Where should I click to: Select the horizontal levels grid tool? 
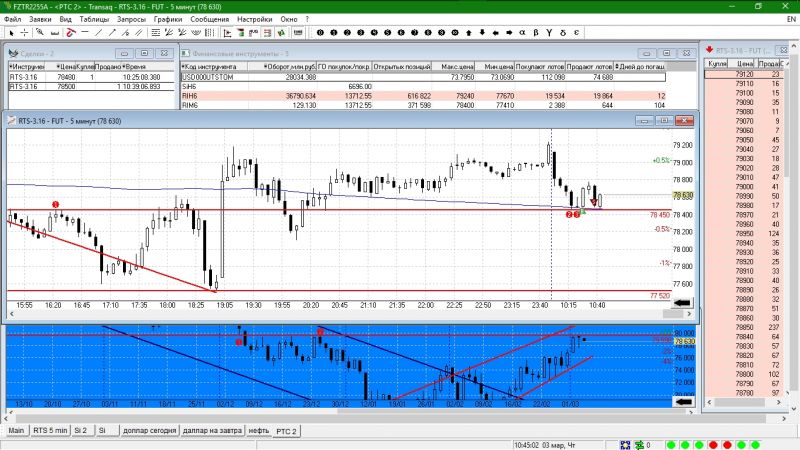pos(156,33)
